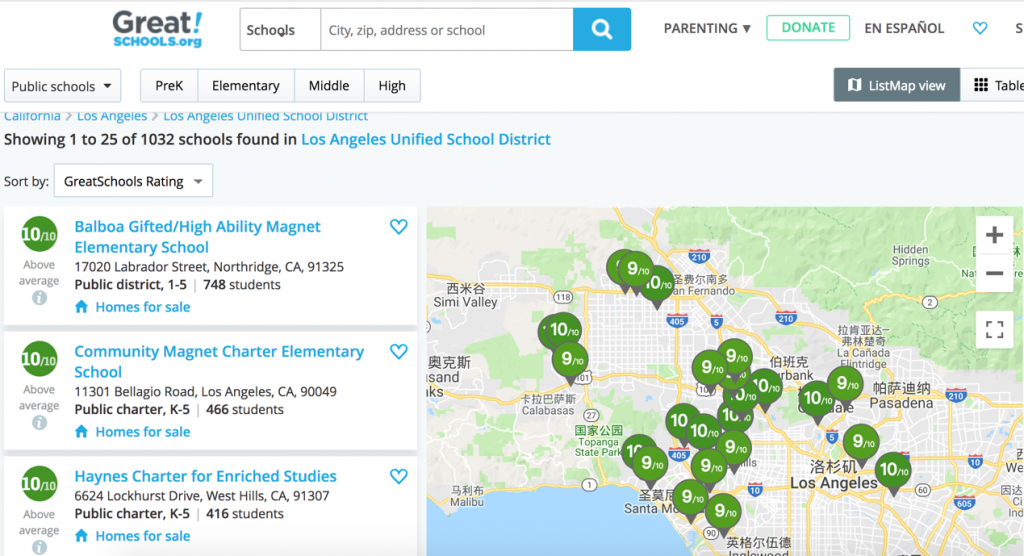1024x556 pixels.
Task: Click the blue search magnifier button
Action: tap(601, 29)
